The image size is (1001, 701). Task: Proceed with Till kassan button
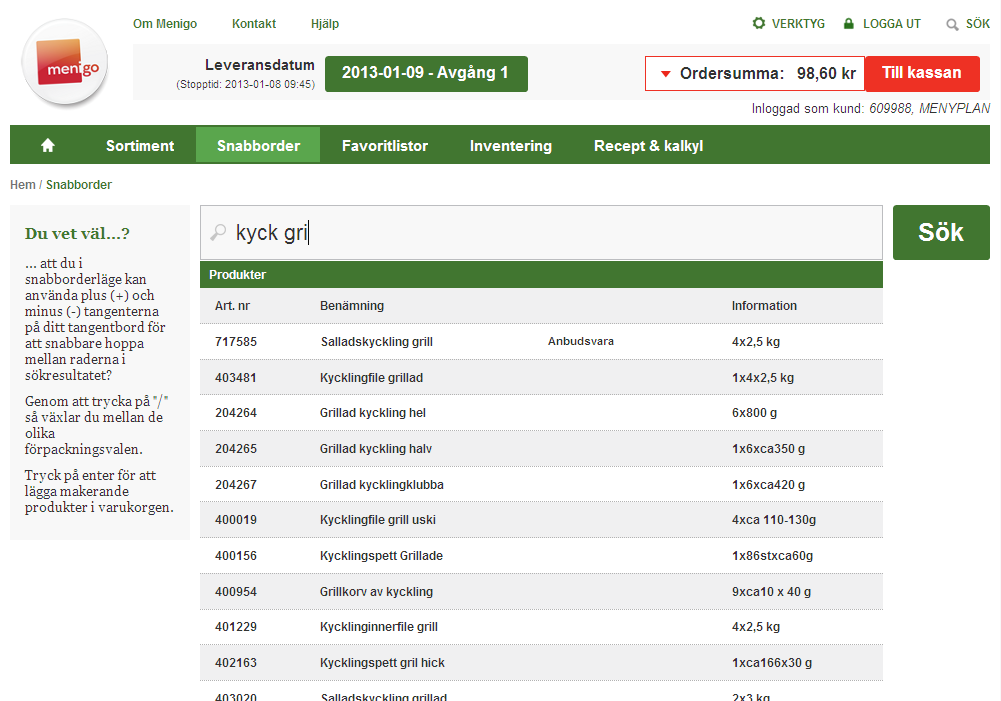tap(922, 73)
